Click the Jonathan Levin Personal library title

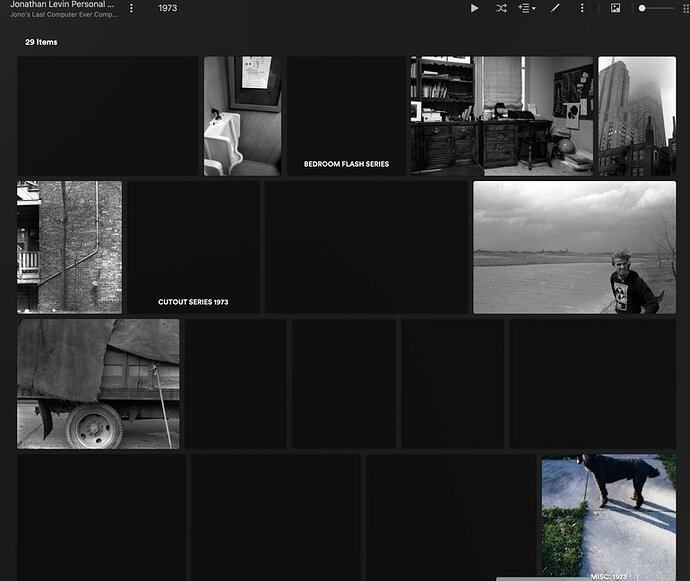coord(62,4)
